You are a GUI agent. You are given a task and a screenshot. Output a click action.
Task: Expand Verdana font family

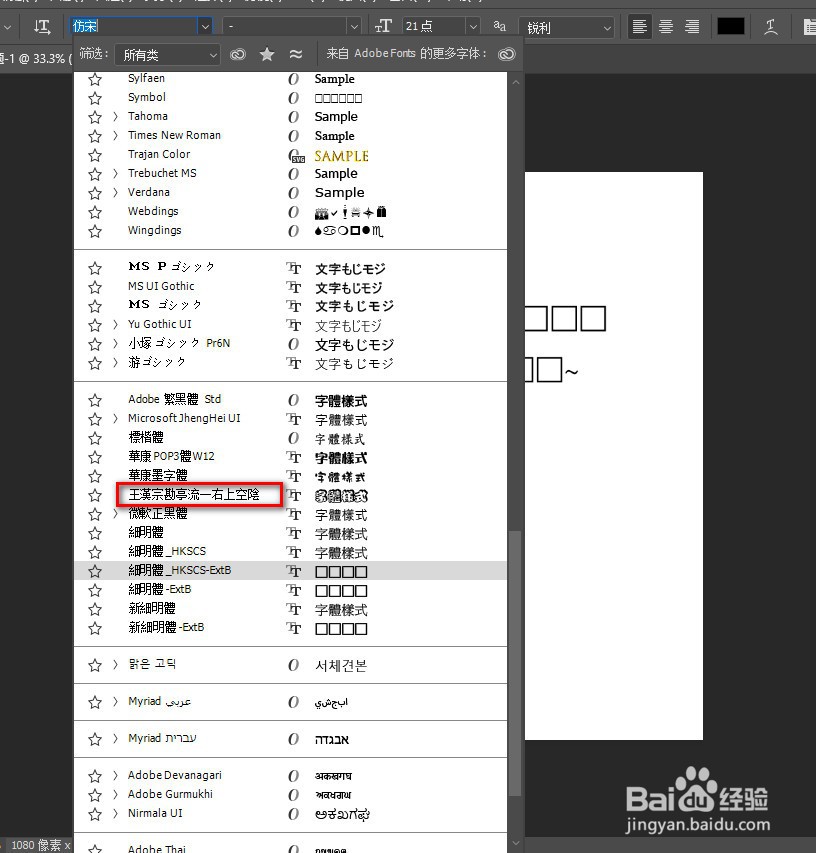(115, 193)
